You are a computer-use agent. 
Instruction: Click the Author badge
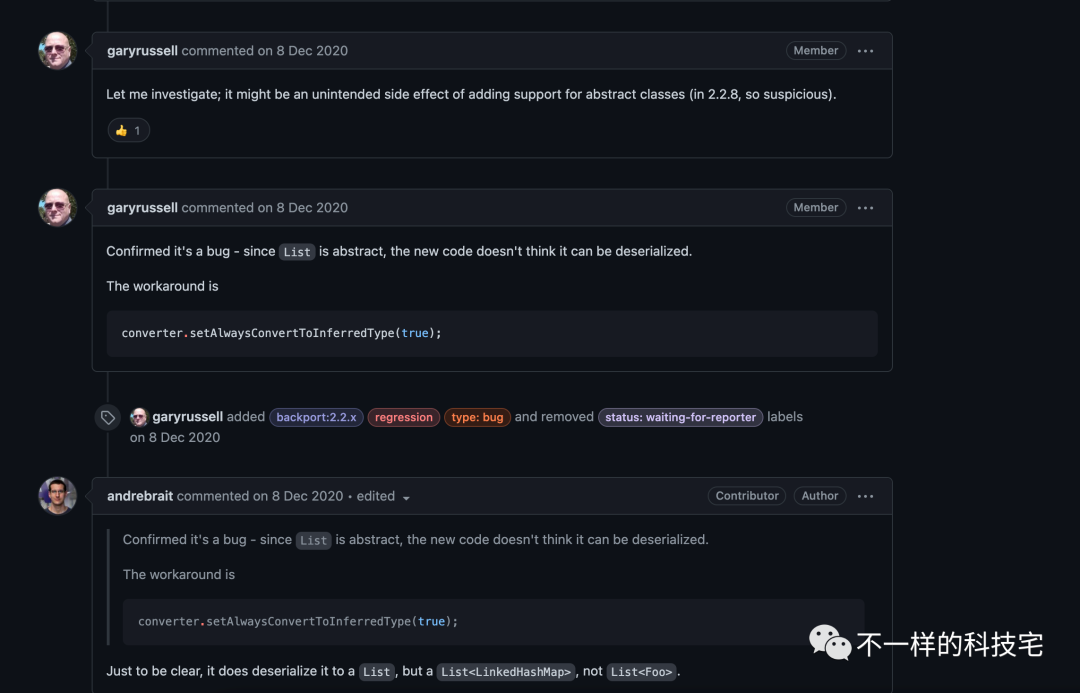pos(820,496)
